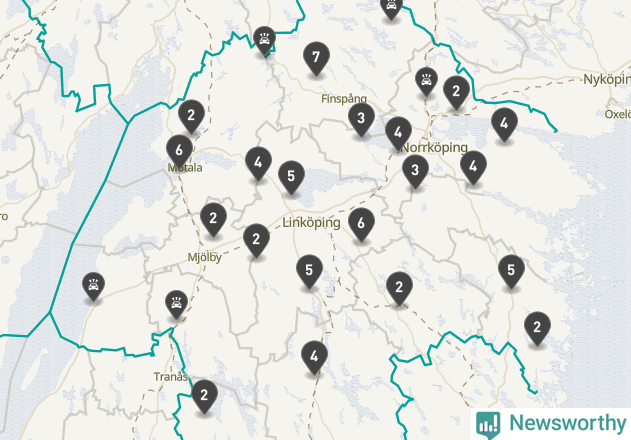Select the car marker north of Tranås
The width and height of the screenshot is (631, 440).
tap(176, 305)
